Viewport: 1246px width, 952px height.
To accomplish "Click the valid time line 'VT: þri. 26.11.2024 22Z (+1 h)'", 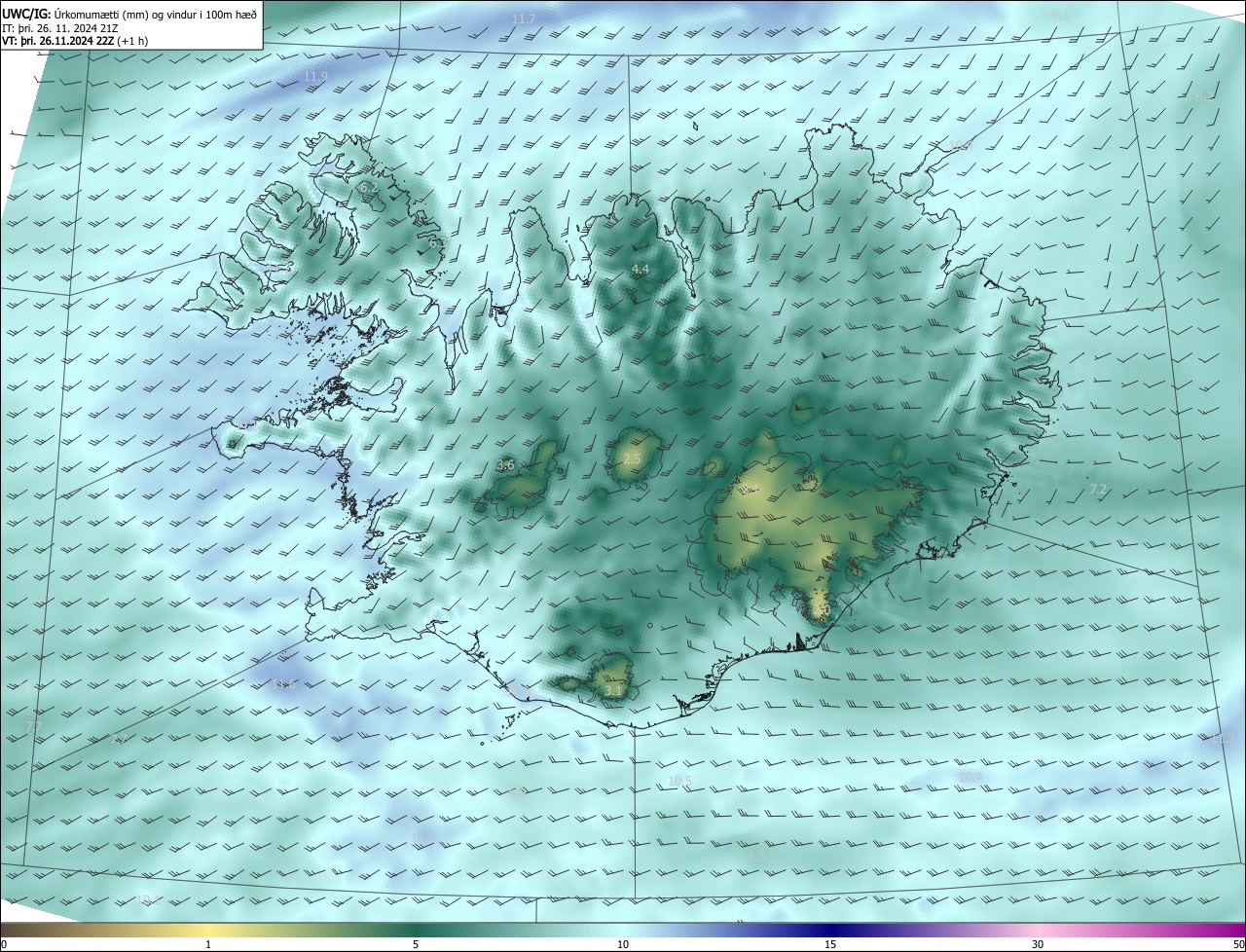I will click(x=75, y=41).
